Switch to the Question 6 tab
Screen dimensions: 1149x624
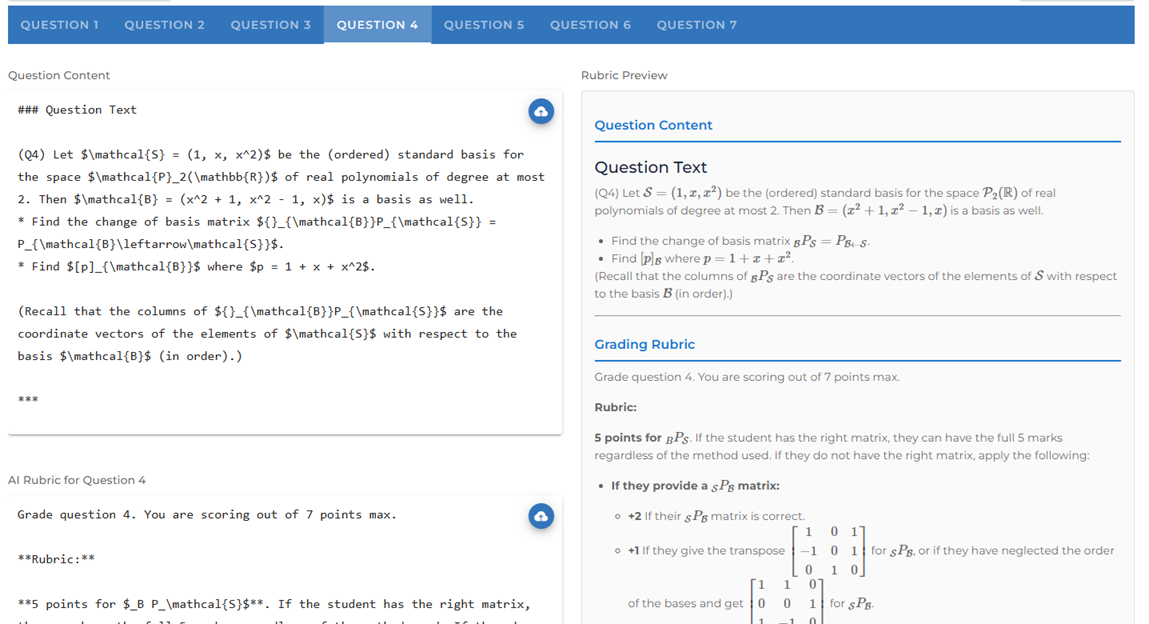pyautogui.click(x=590, y=25)
